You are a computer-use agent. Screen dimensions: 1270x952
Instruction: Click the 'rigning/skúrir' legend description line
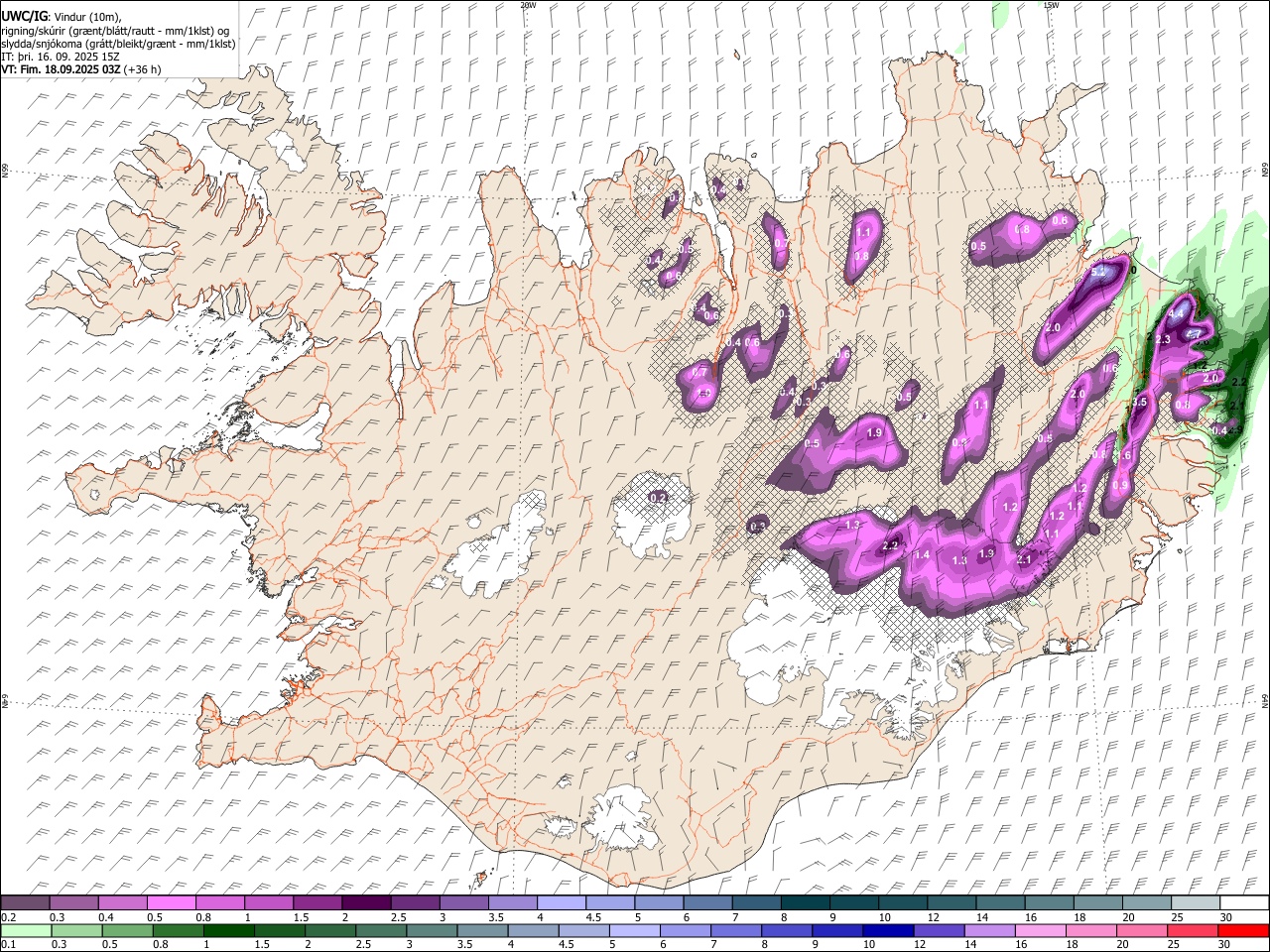(x=115, y=30)
